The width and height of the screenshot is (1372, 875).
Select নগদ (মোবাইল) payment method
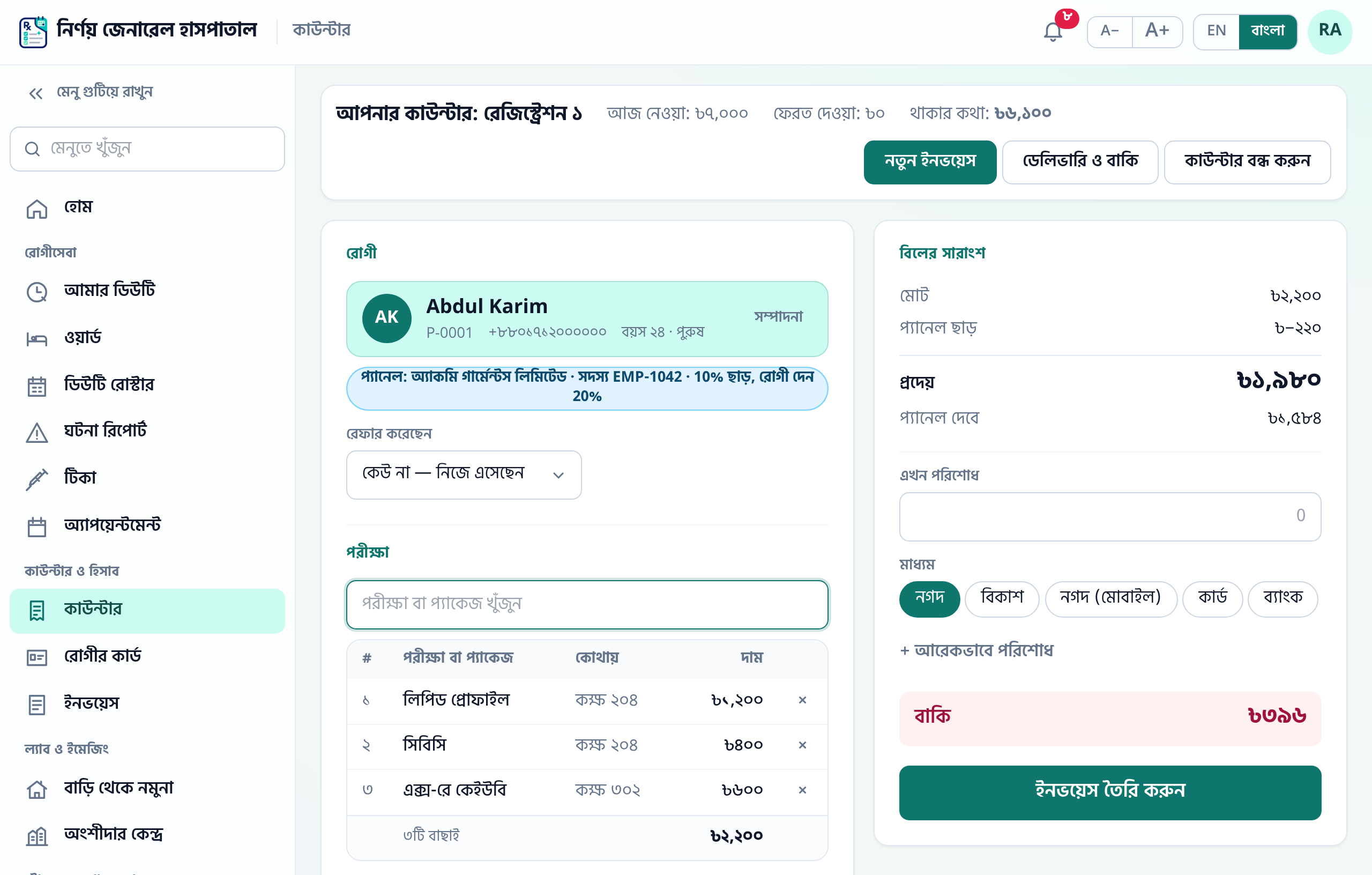coord(1110,598)
